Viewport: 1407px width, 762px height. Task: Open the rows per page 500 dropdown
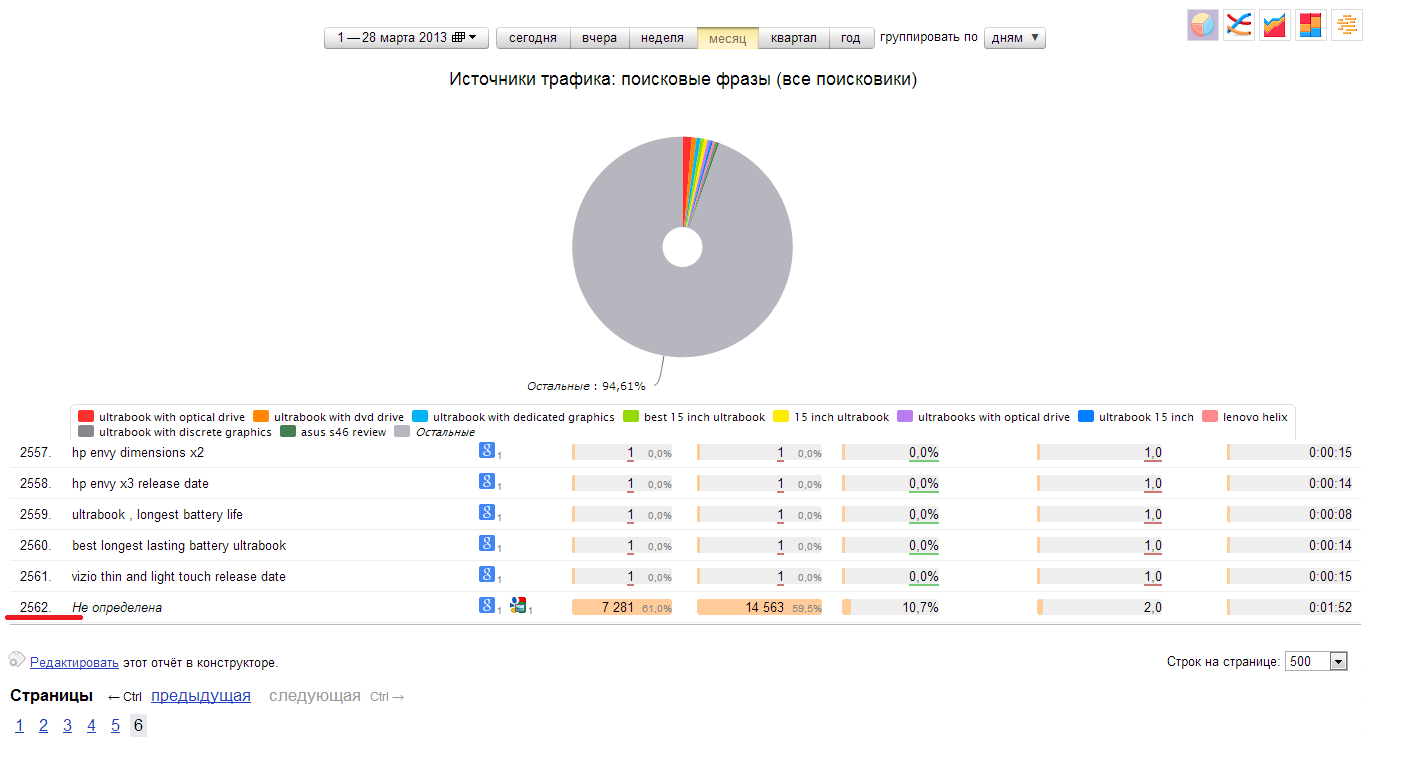(1316, 662)
